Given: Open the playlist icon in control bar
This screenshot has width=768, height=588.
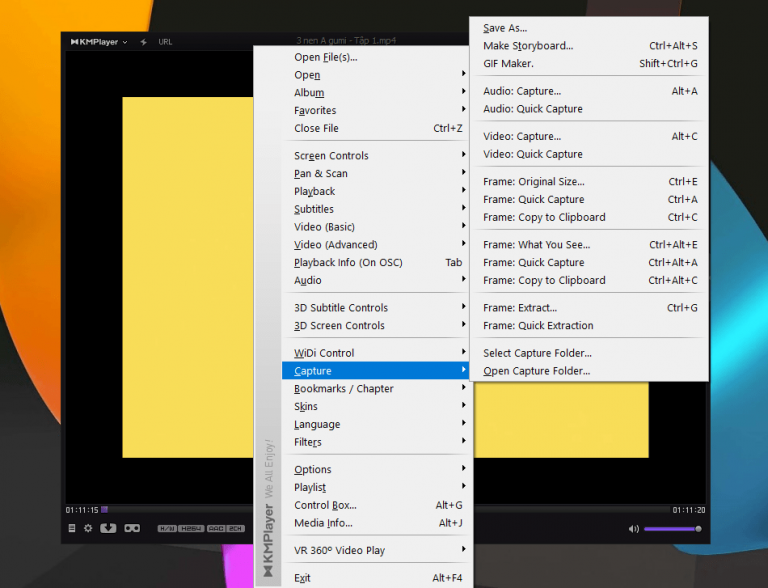Looking at the screenshot, I should [72, 528].
